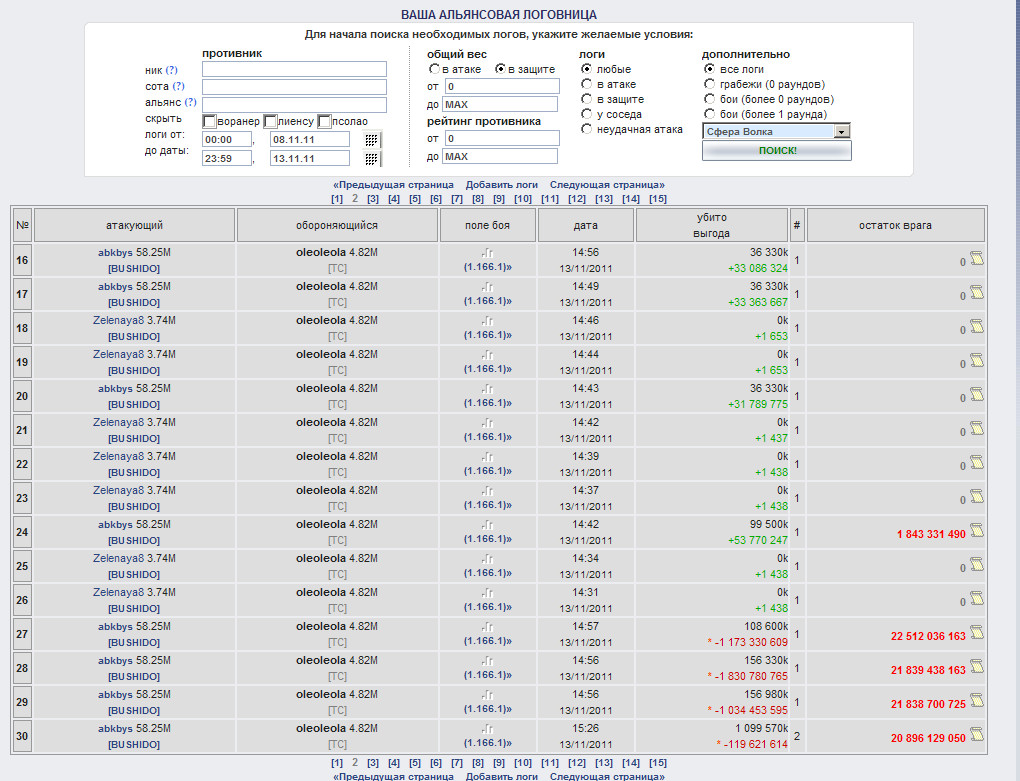Viewport: 1020px width, 781px height.
Task: Click the help (?) icon next to альянс
Action: (191, 102)
